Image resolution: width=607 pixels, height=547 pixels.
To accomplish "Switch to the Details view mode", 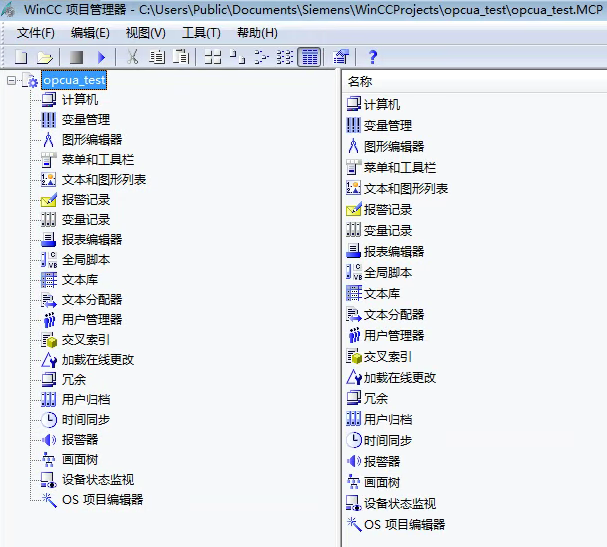I will pos(309,57).
